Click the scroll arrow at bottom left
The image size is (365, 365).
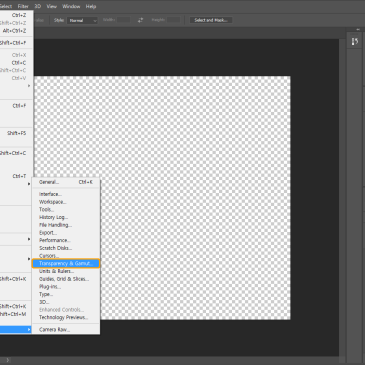[8, 360]
